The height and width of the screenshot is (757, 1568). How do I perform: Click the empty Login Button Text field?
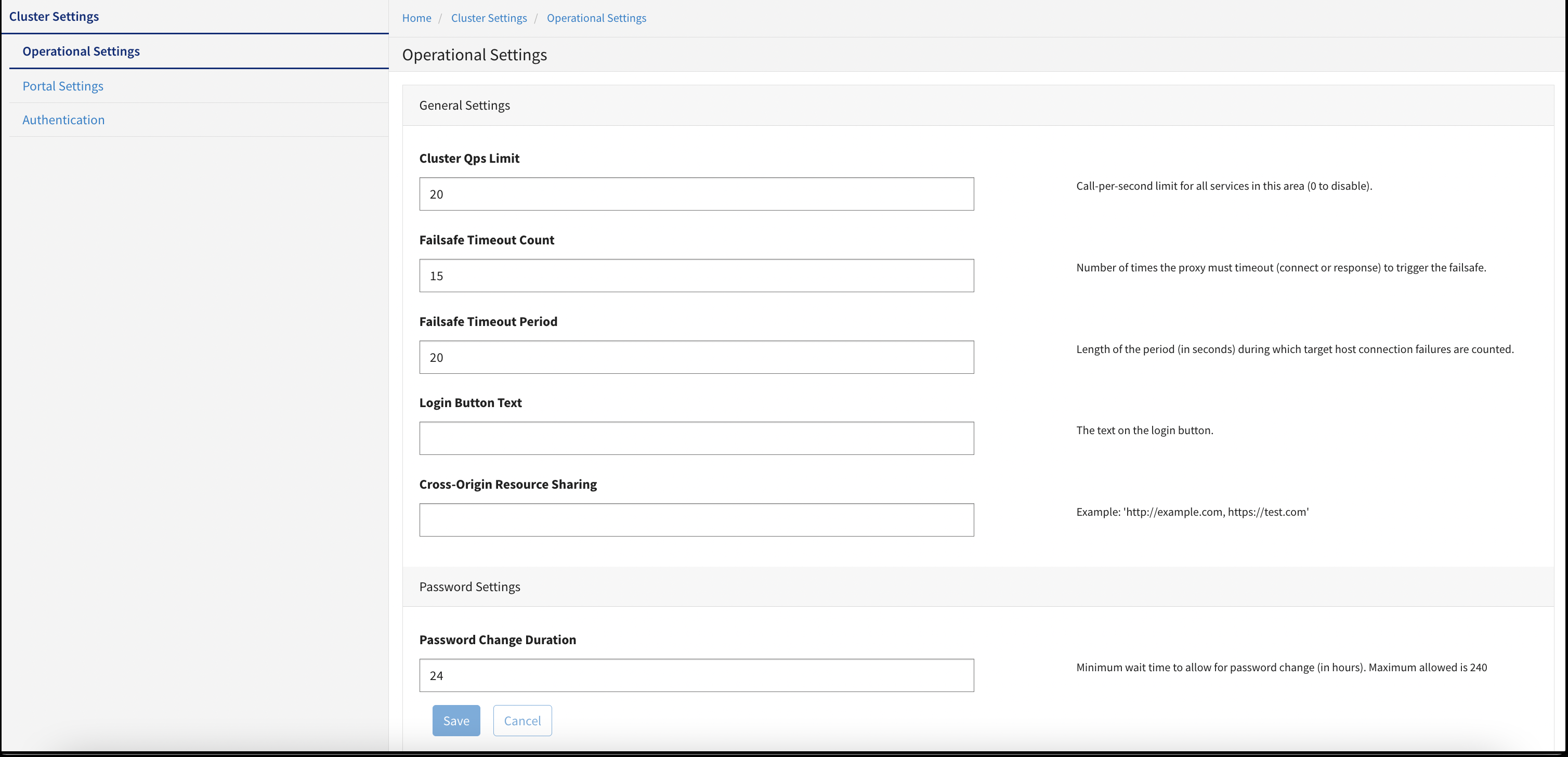pos(696,438)
